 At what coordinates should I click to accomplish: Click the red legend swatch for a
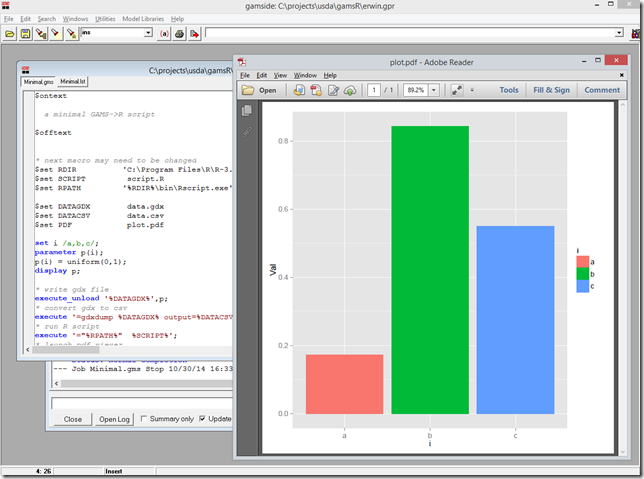[x=582, y=262]
